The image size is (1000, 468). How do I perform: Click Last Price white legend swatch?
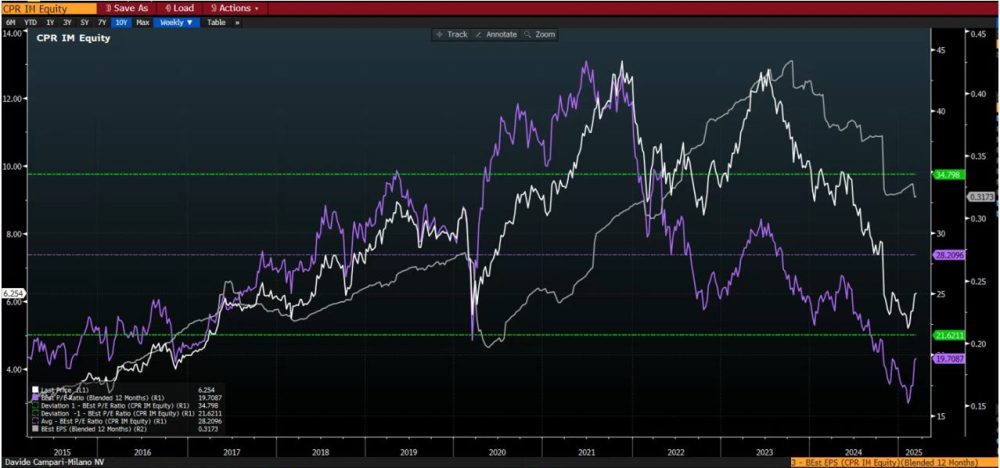pos(35,389)
